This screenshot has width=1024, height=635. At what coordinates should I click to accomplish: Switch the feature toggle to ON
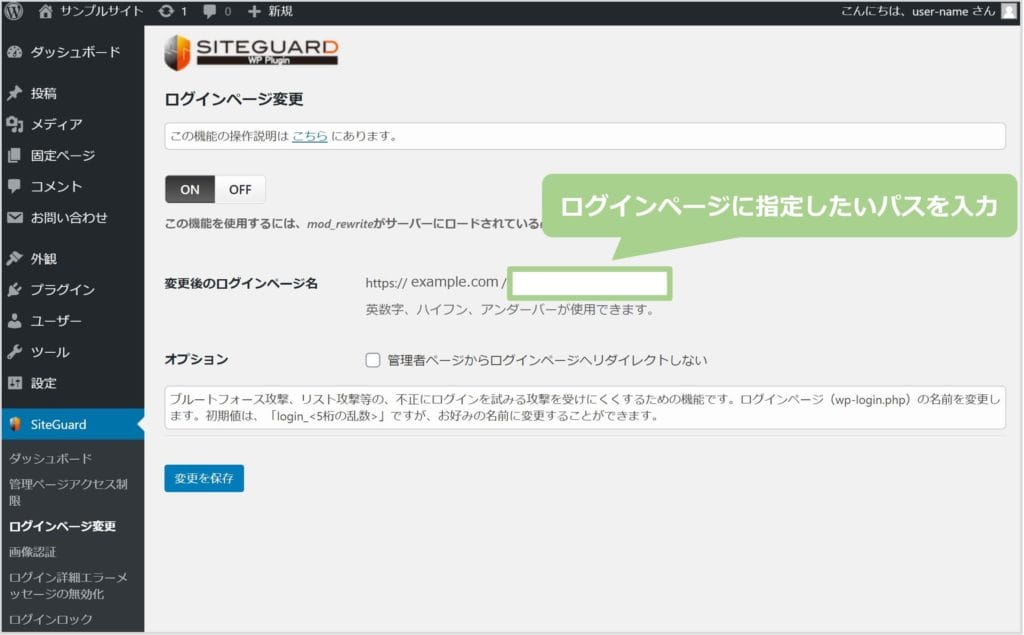[190, 189]
